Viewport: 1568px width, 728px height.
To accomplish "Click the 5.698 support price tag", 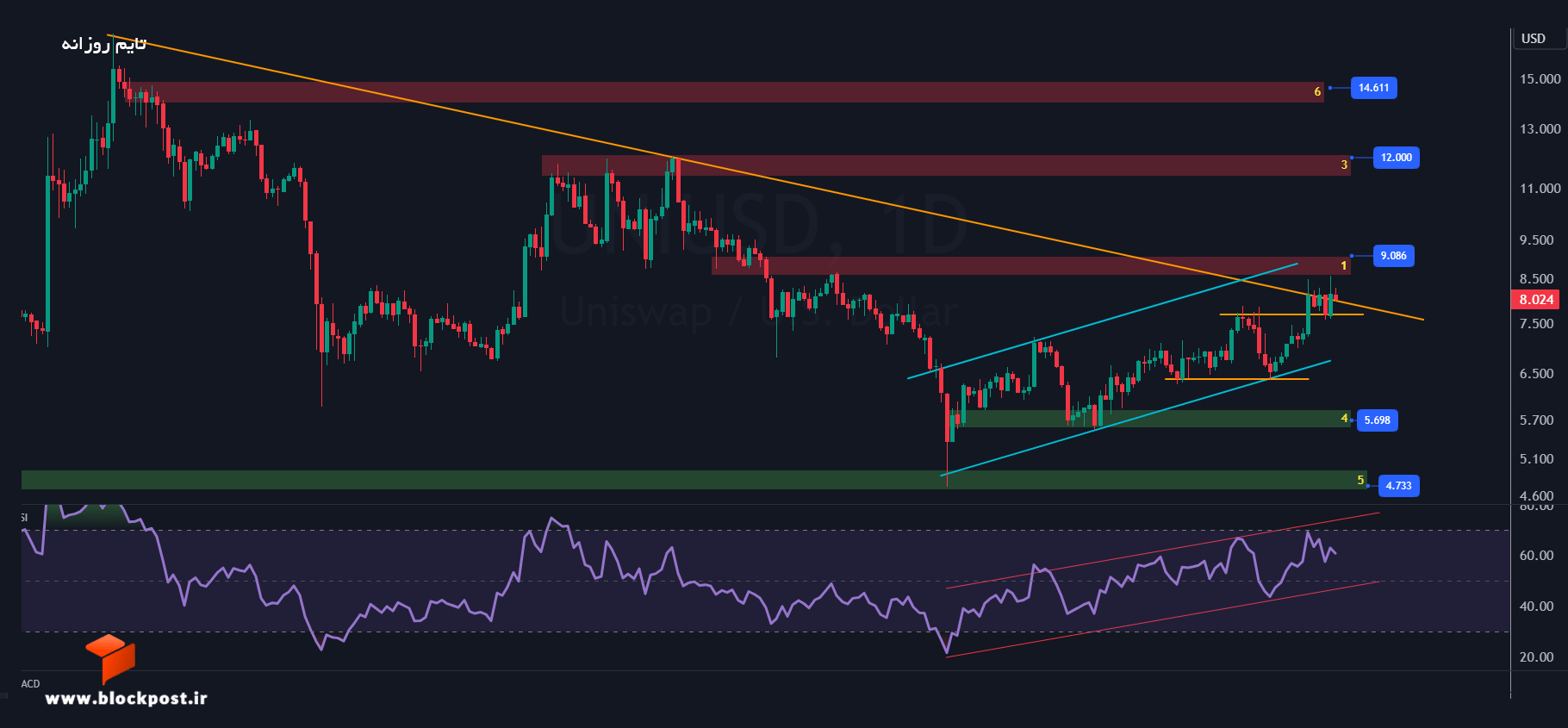I will click(1377, 420).
